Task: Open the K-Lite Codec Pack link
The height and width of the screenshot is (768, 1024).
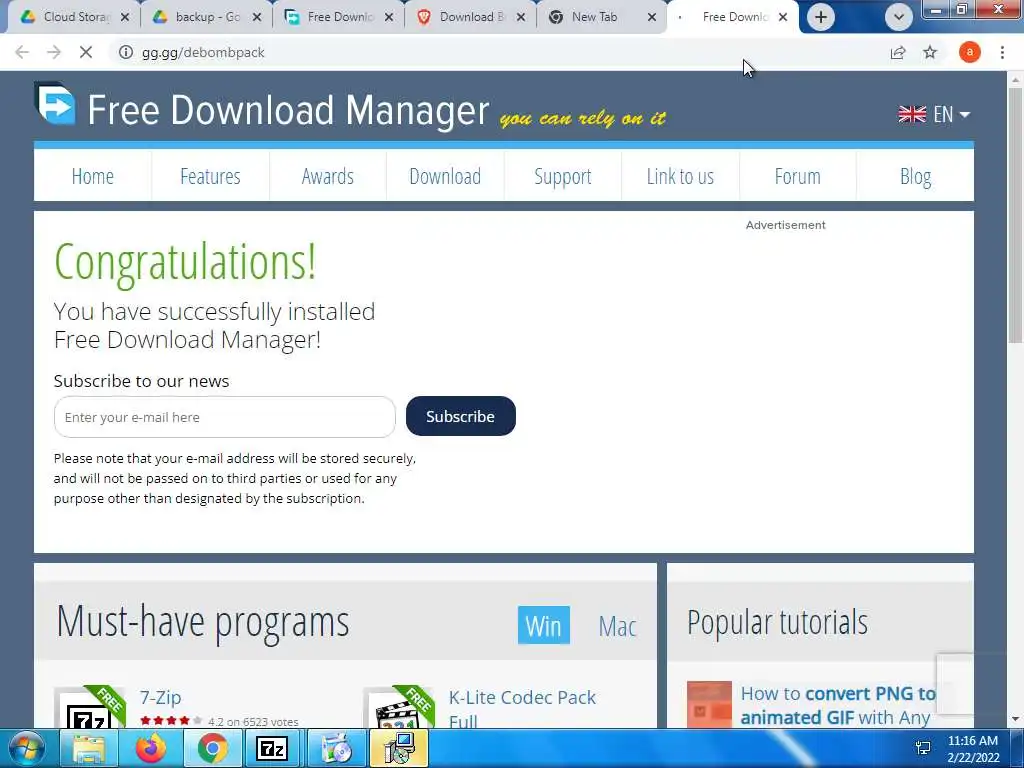Action: 522,709
